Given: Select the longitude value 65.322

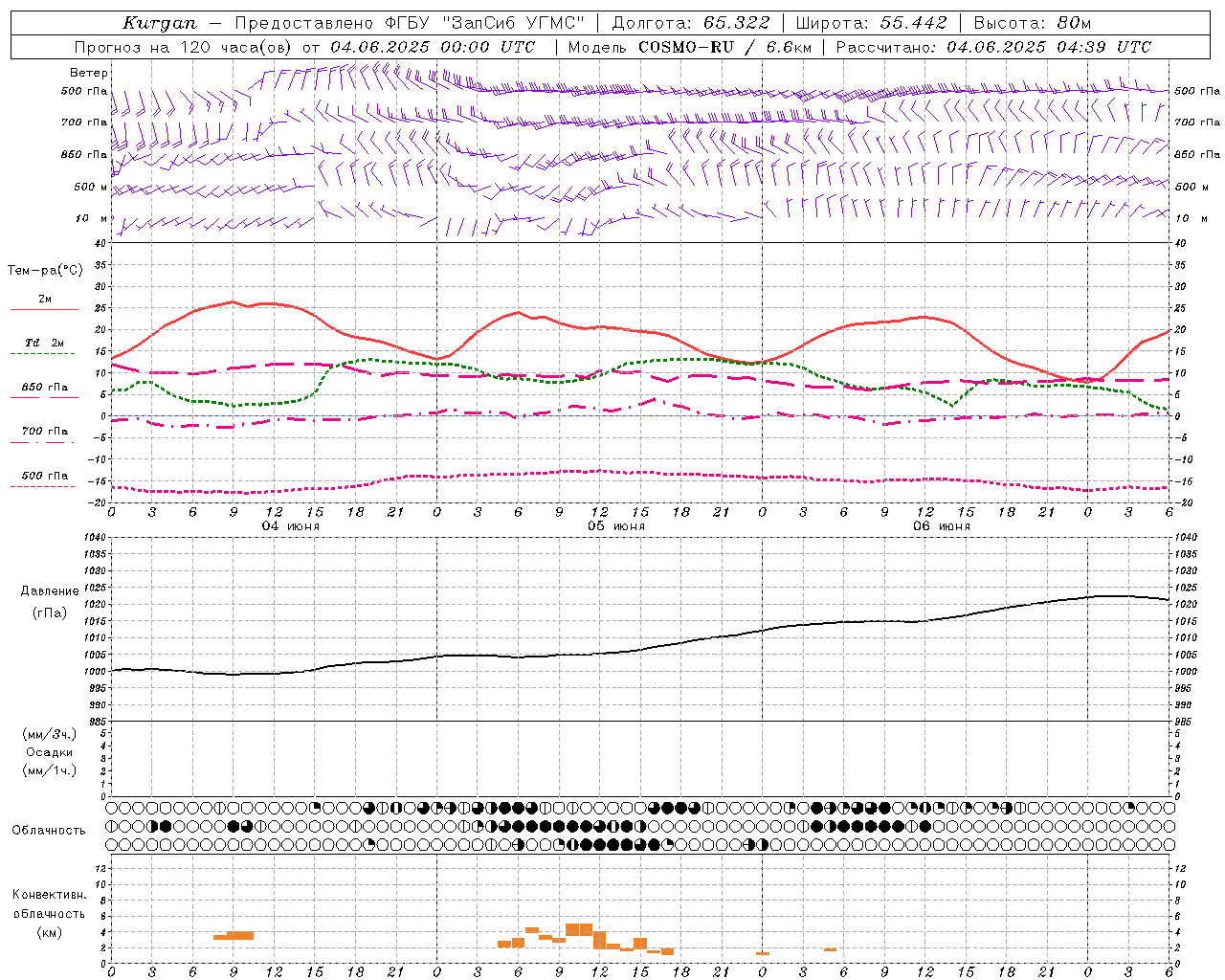Looking at the screenshot, I should [x=736, y=23].
